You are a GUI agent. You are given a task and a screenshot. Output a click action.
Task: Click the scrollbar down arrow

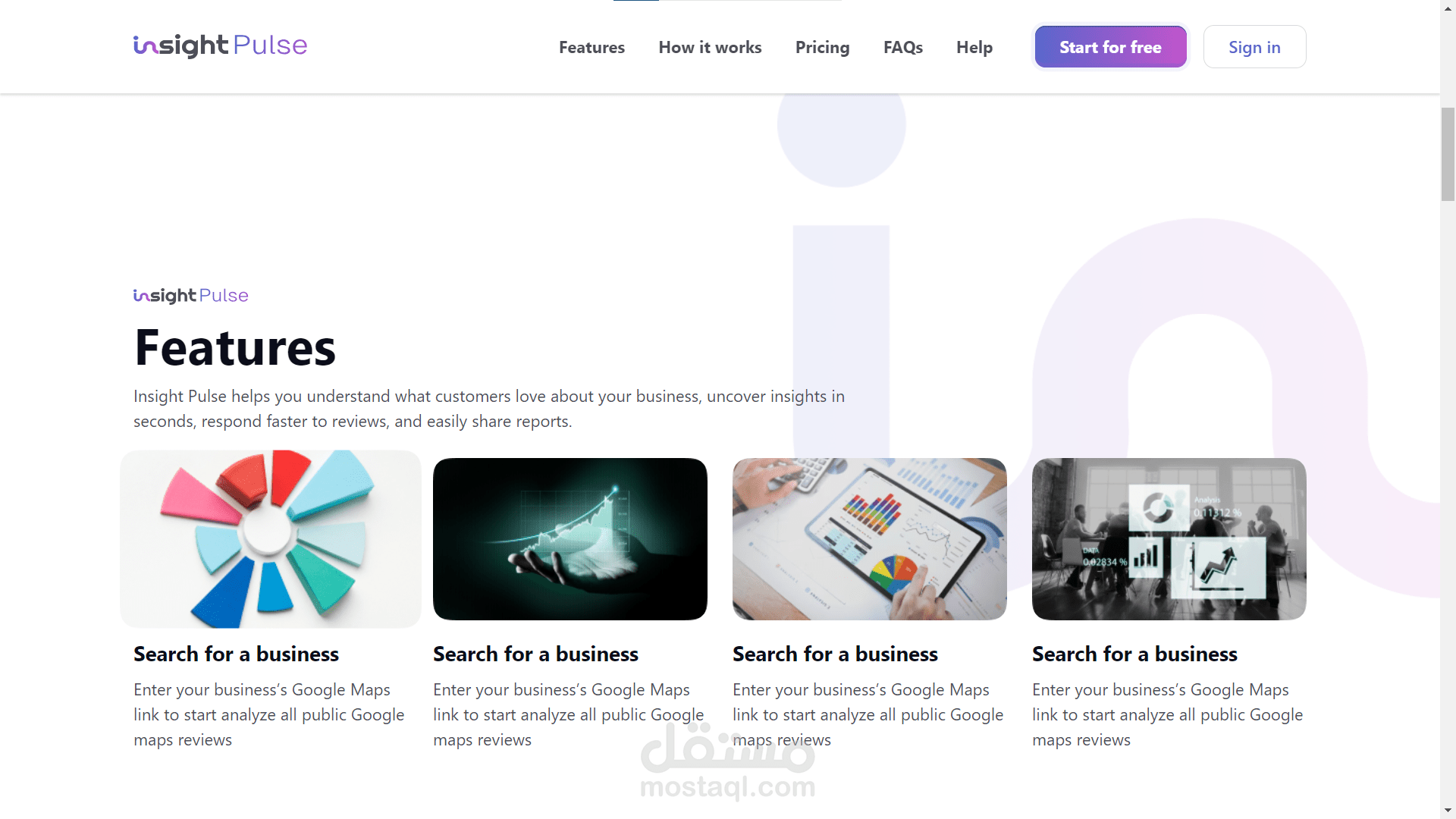tap(1448, 811)
